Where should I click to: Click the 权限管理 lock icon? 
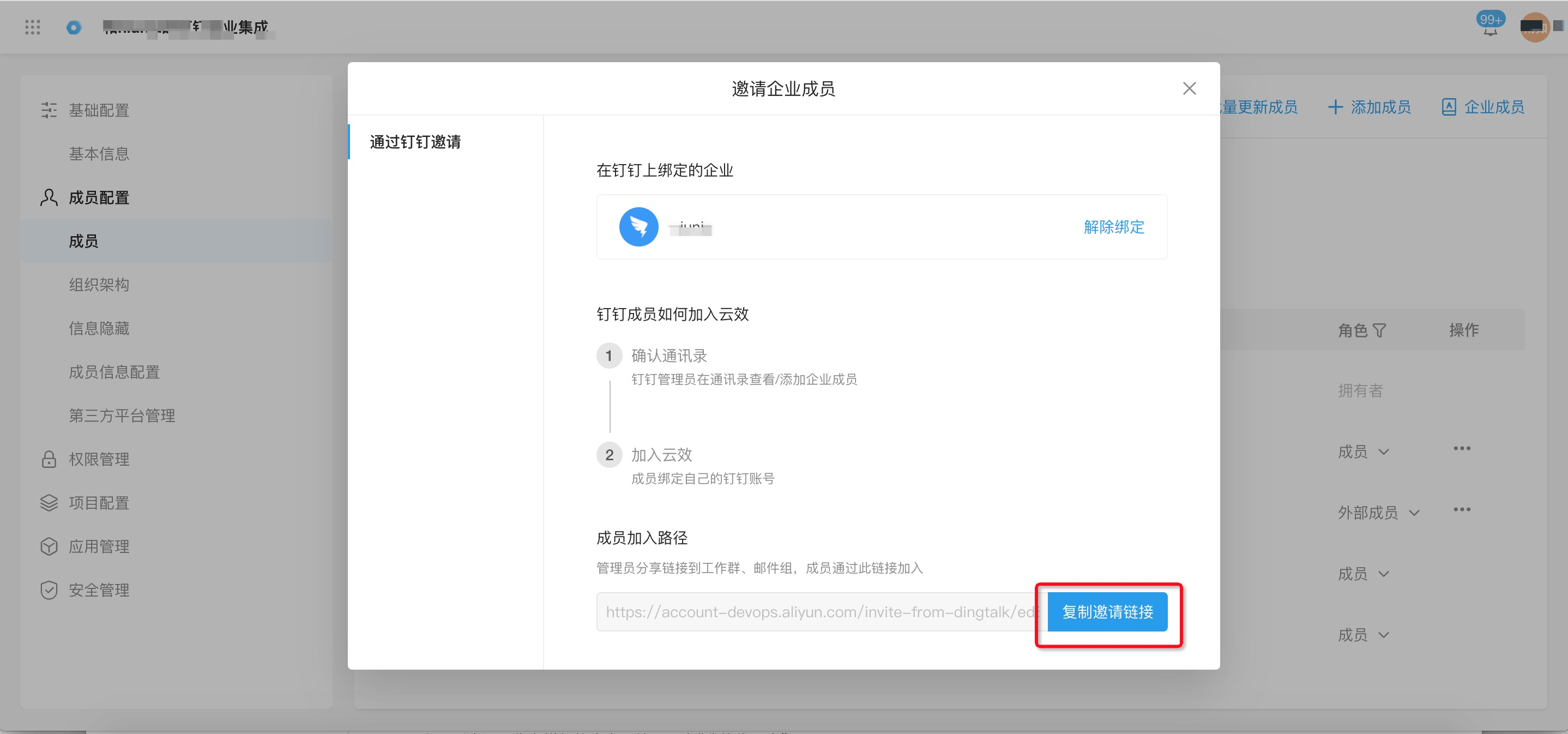click(x=49, y=460)
